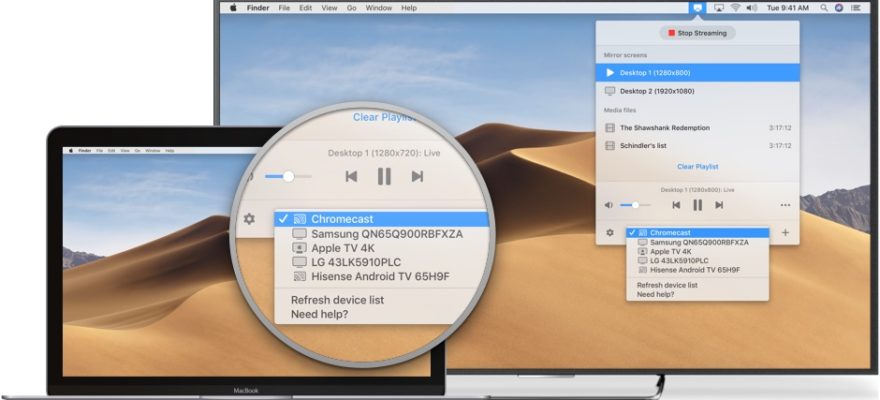
Task: Choose LG 43LK5910PLC in the TV panel list
Action: (x=698, y=260)
